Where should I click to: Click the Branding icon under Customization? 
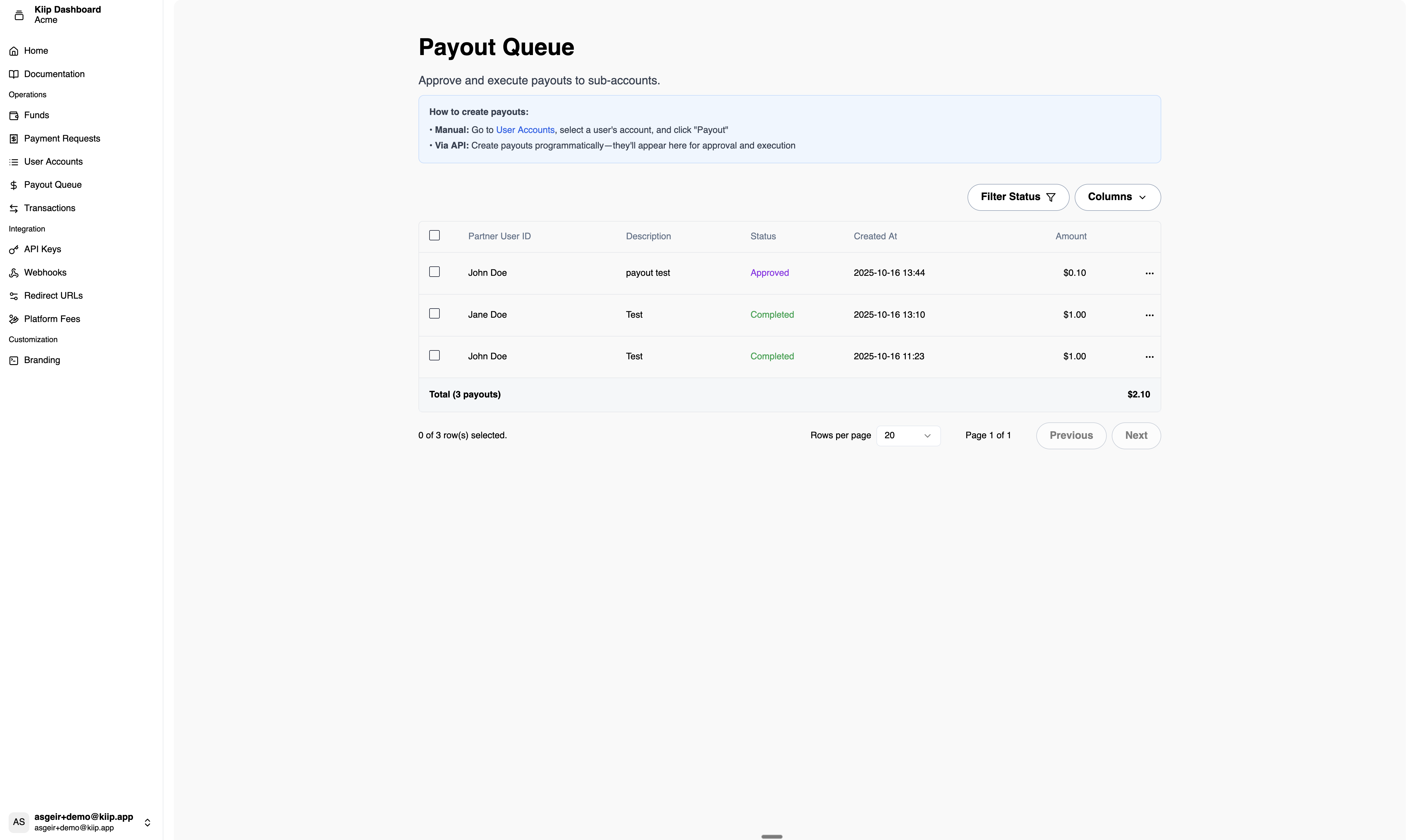click(14, 361)
